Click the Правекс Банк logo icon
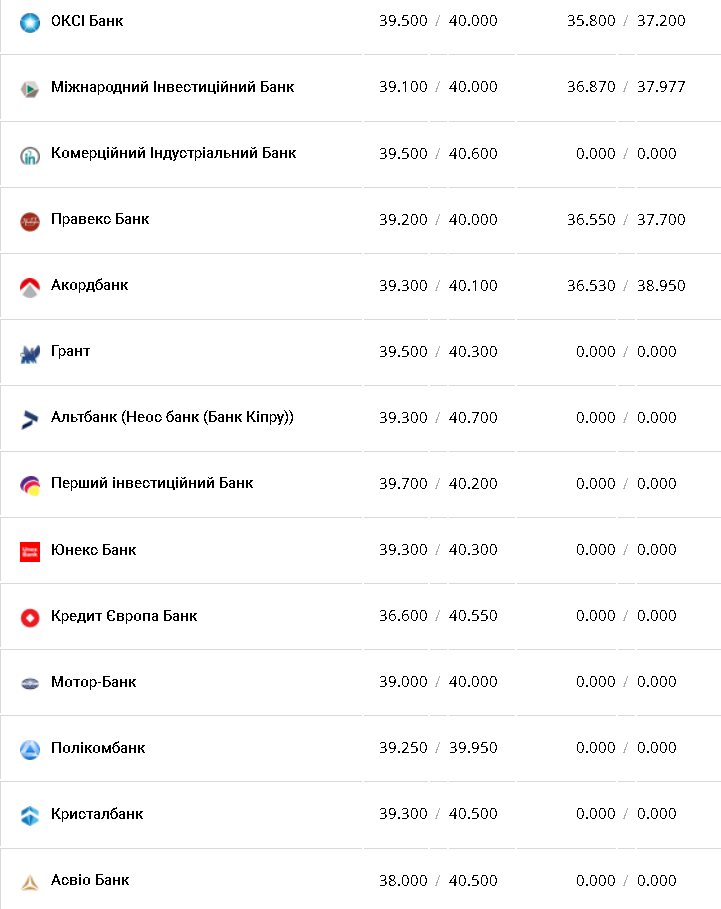Viewport: 721px width, 909px height. 30,220
